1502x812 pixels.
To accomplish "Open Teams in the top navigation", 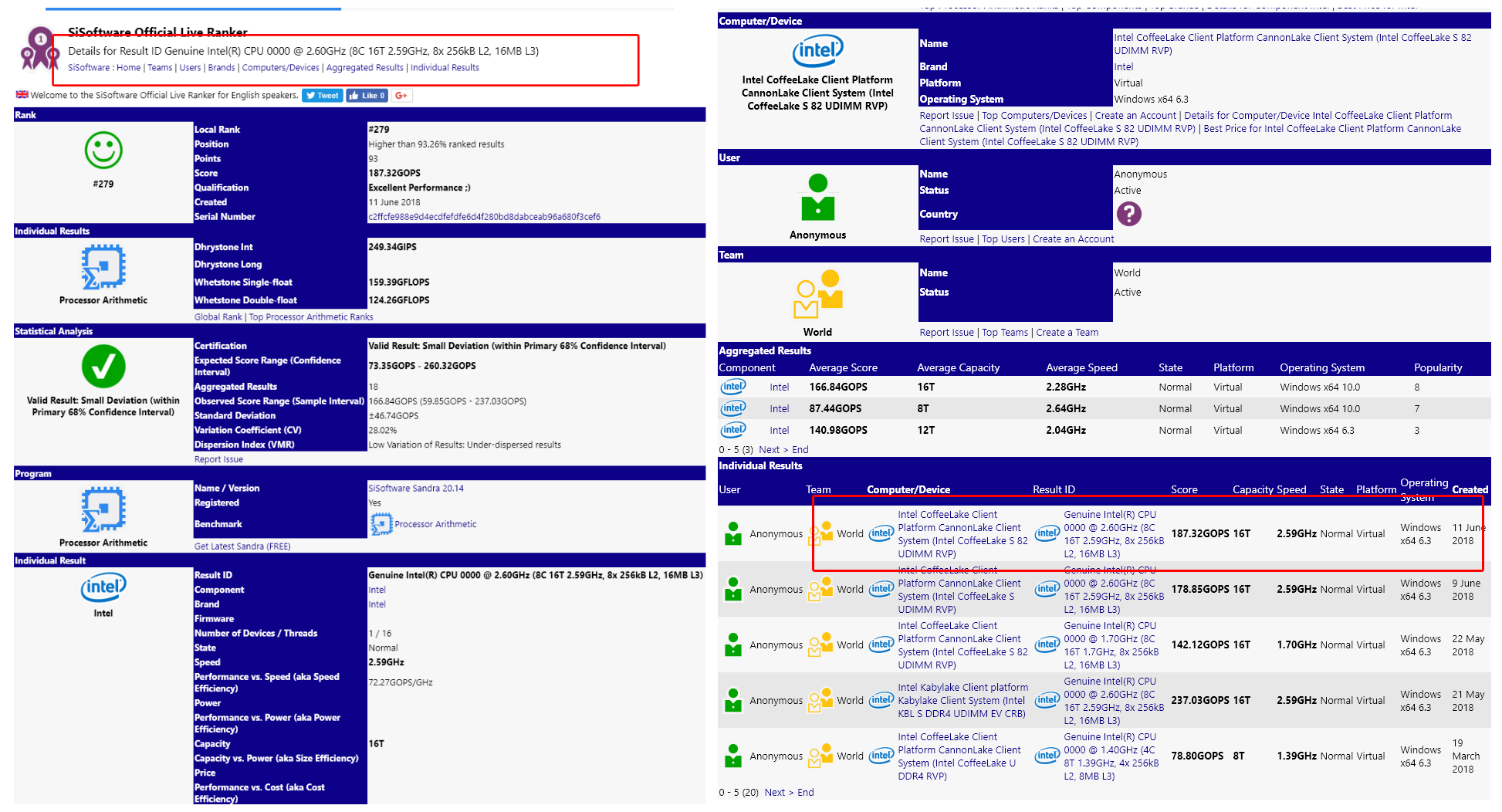I will (160, 68).
